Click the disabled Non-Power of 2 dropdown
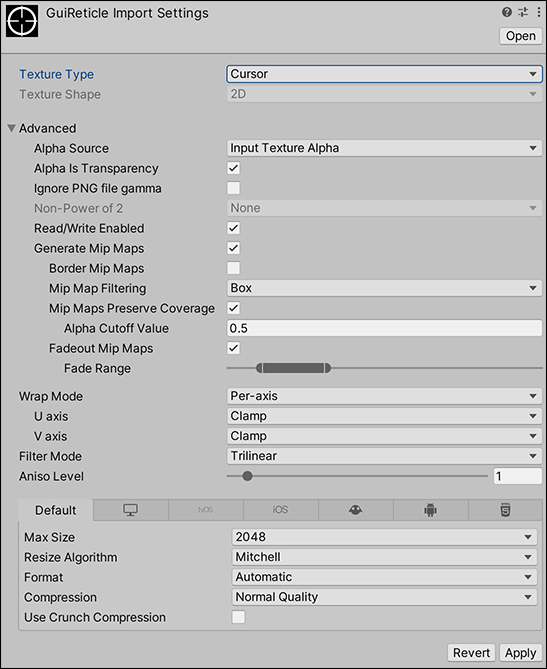 click(x=384, y=208)
